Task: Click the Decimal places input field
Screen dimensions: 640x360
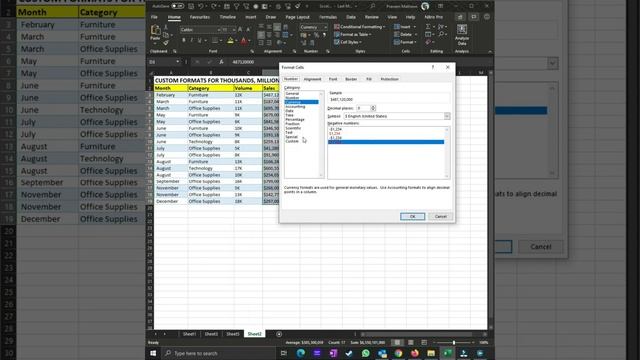Action: (x=363, y=108)
